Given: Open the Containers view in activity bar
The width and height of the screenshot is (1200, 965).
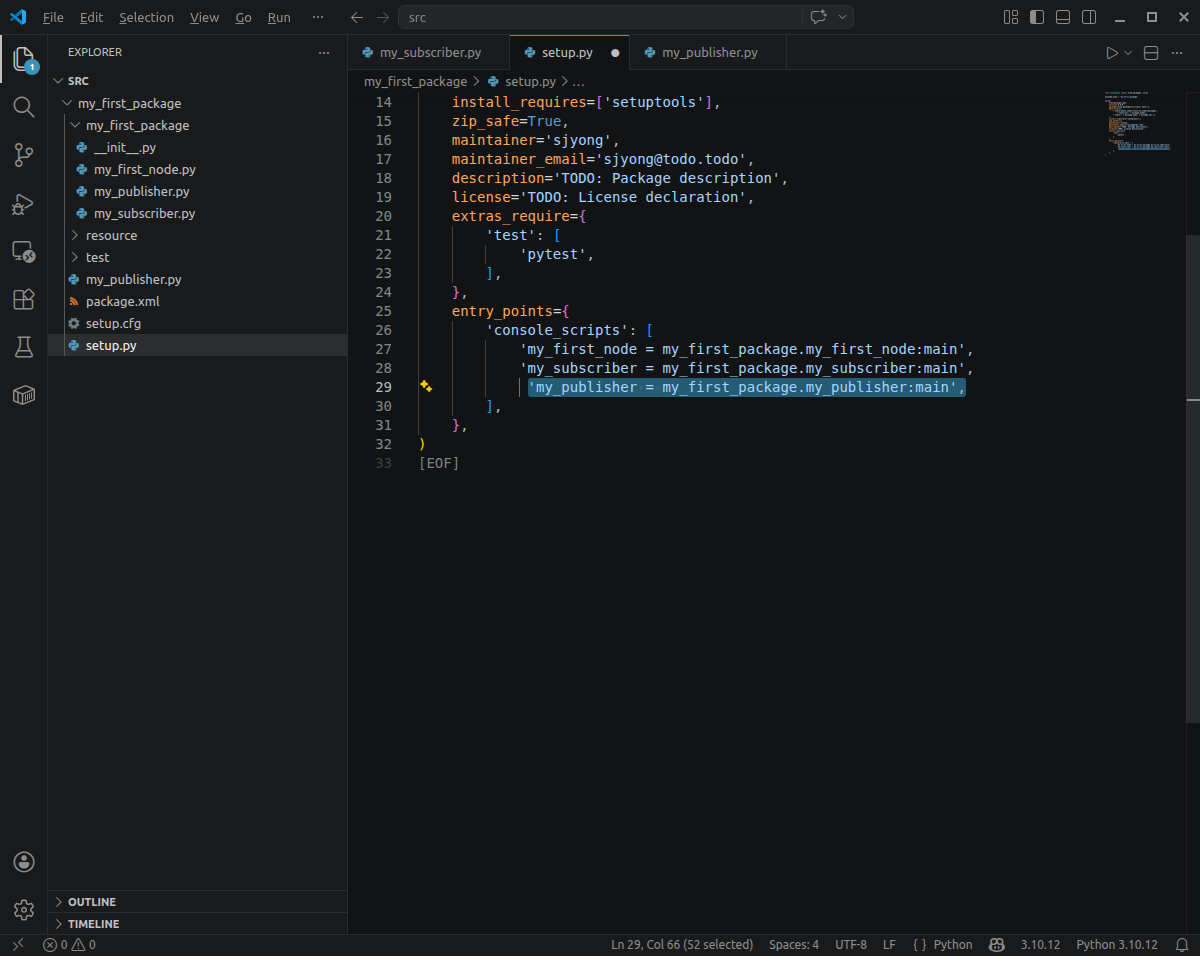Looking at the screenshot, I should tap(24, 395).
